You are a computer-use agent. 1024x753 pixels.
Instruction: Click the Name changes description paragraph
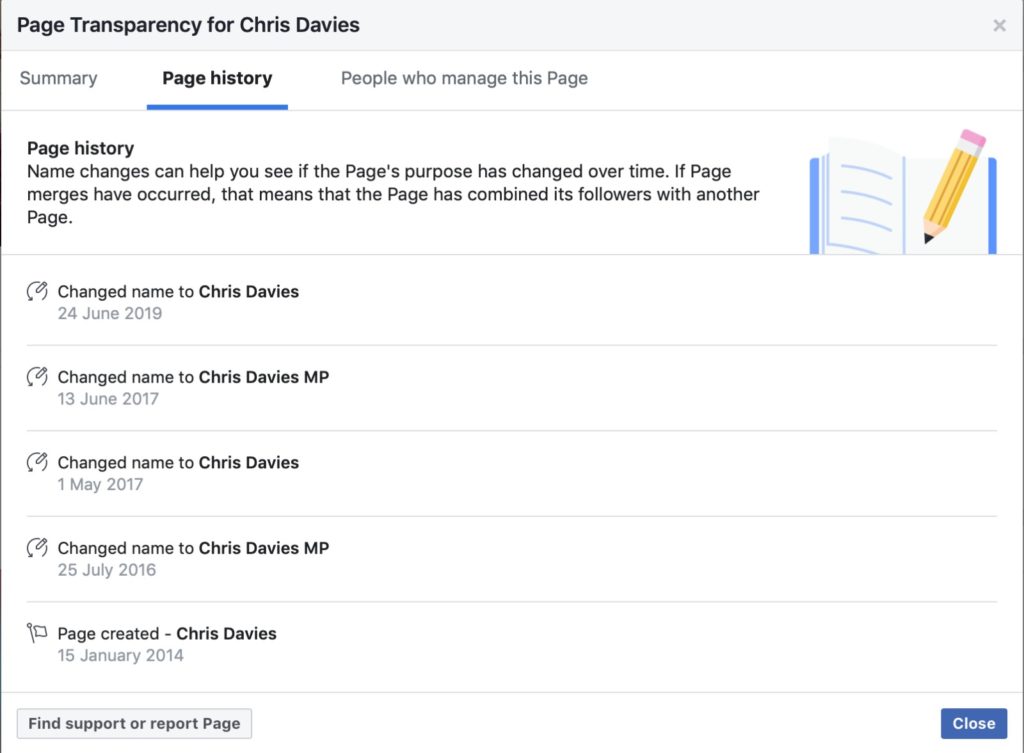point(392,194)
